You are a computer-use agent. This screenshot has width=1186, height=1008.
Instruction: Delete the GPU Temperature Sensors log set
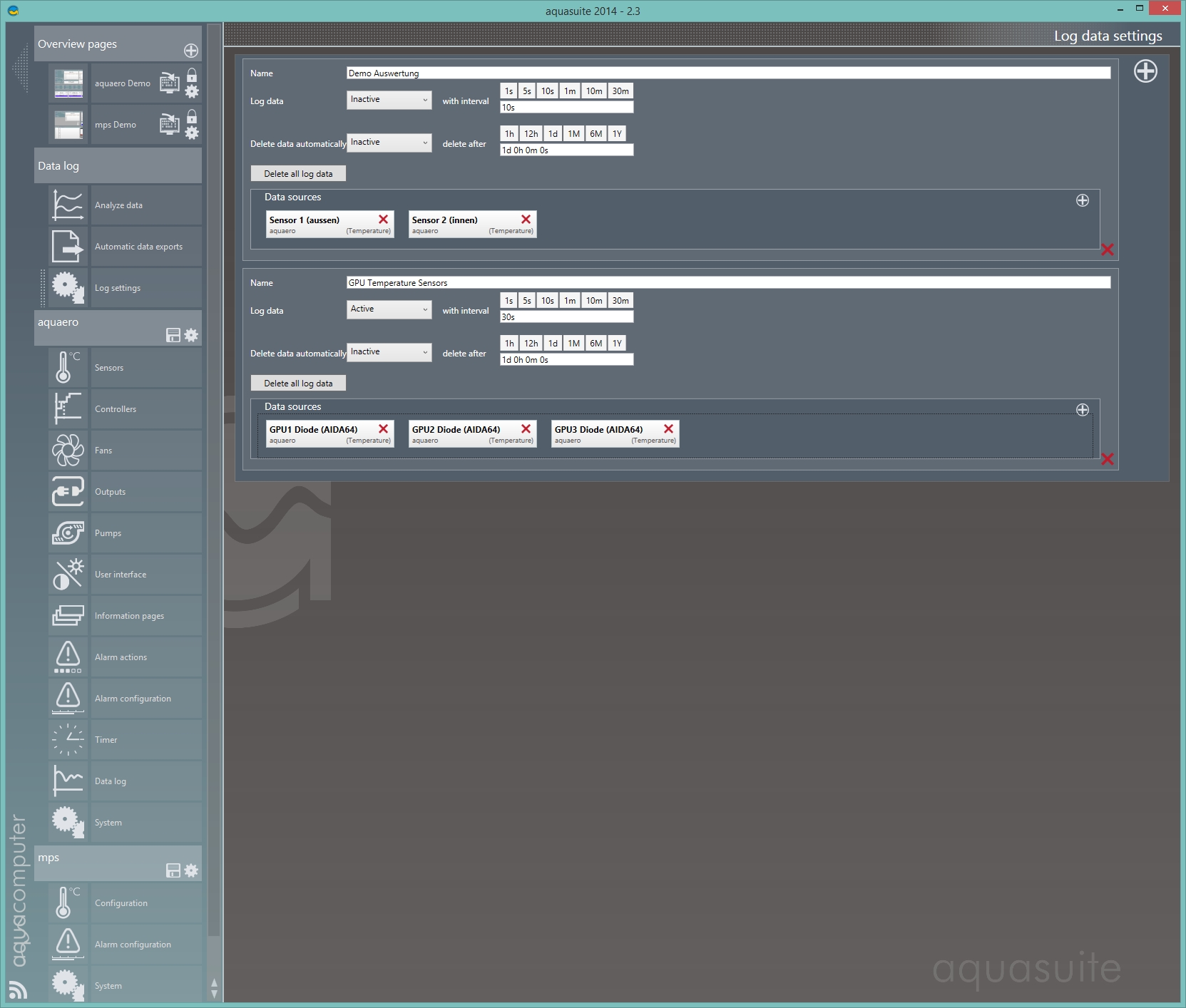click(x=1108, y=459)
